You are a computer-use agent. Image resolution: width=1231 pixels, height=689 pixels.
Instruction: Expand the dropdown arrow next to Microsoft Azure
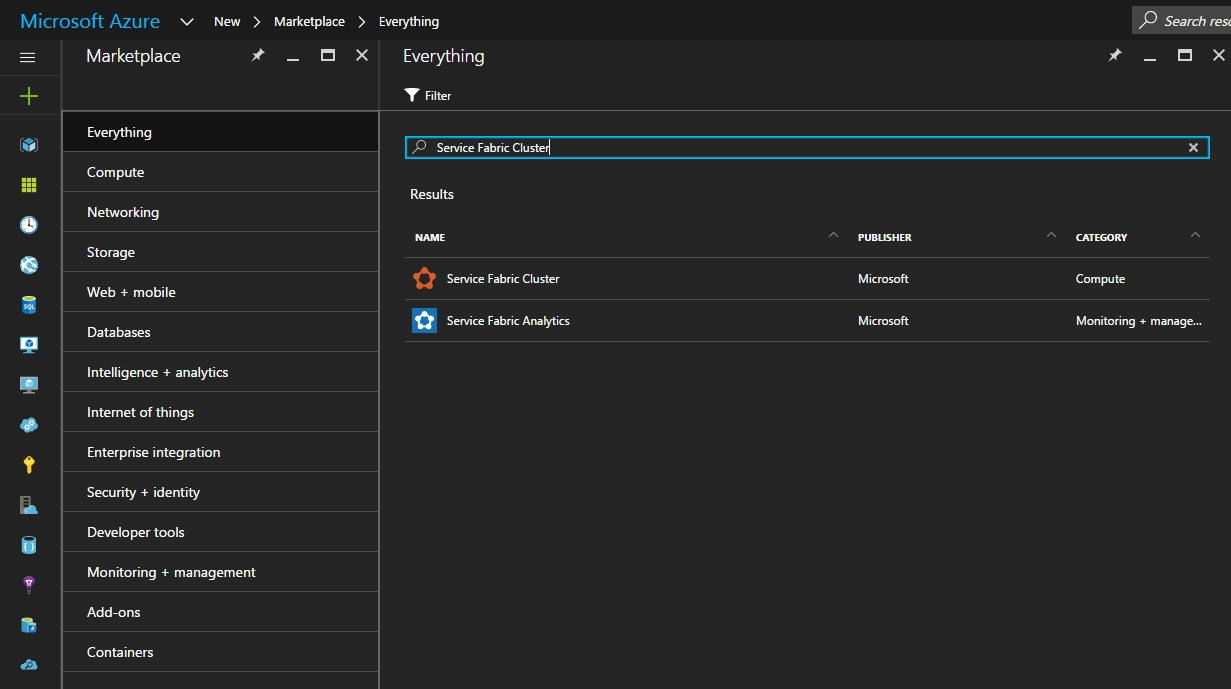pyautogui.click(x=187, y=21)
